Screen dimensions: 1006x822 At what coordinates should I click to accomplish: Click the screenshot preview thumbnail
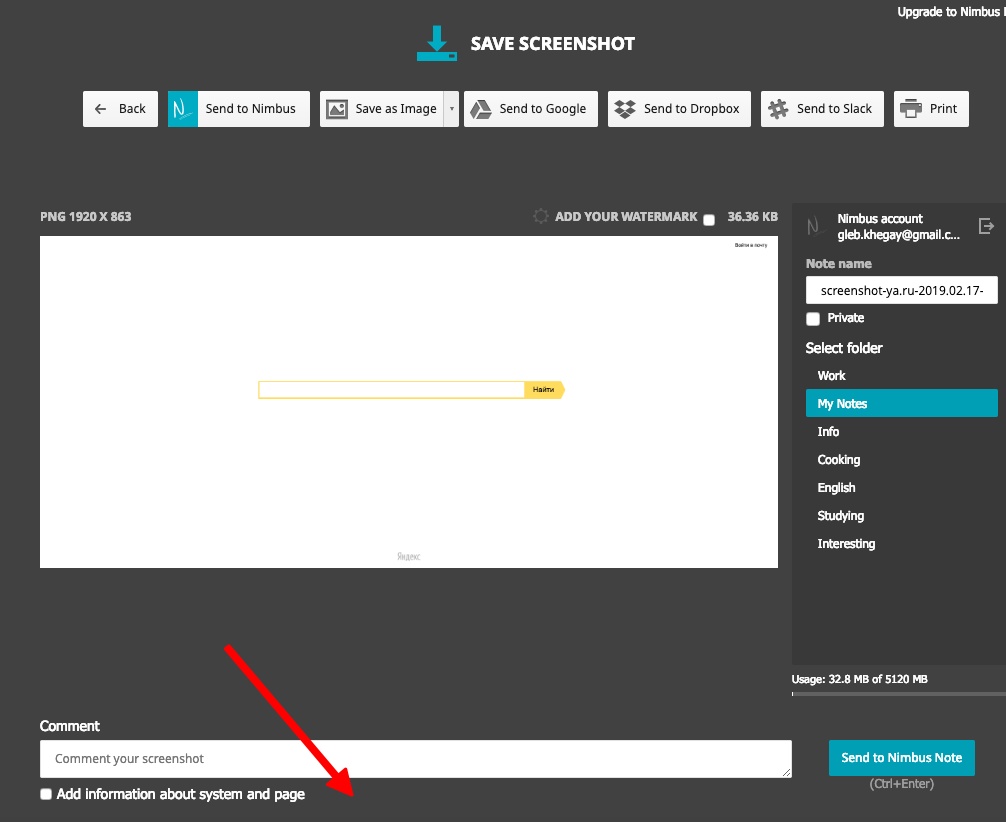pyautogui.click(x=409, y=402)
